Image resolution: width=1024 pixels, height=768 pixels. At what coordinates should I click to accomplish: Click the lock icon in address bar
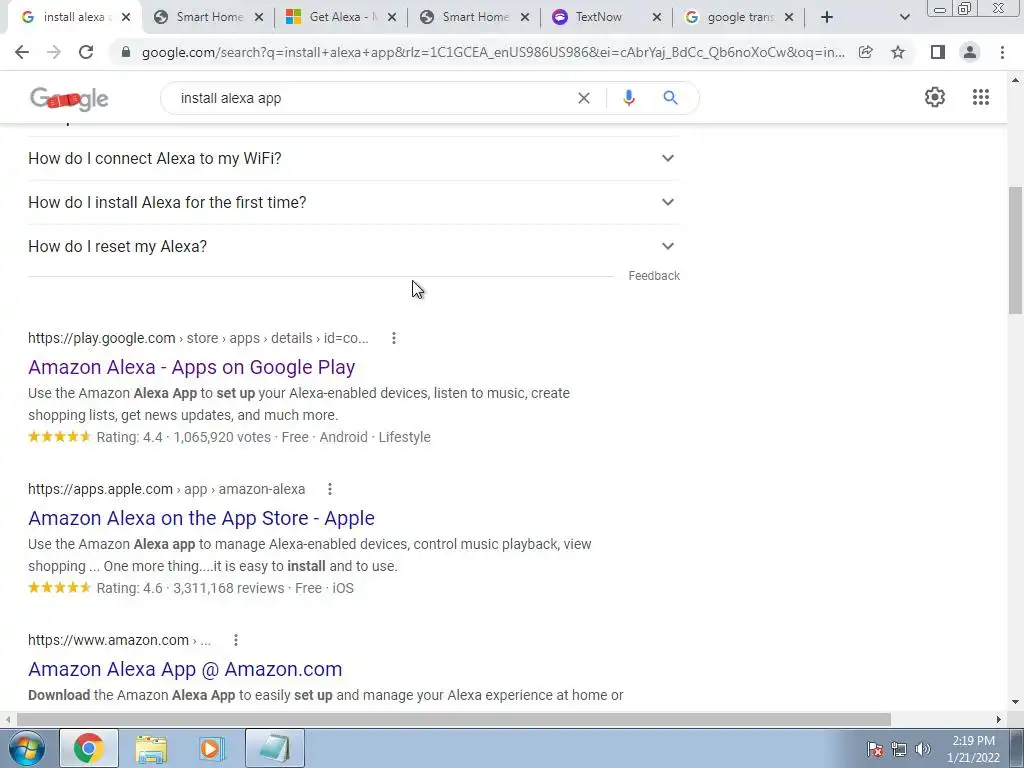(126, 52)
